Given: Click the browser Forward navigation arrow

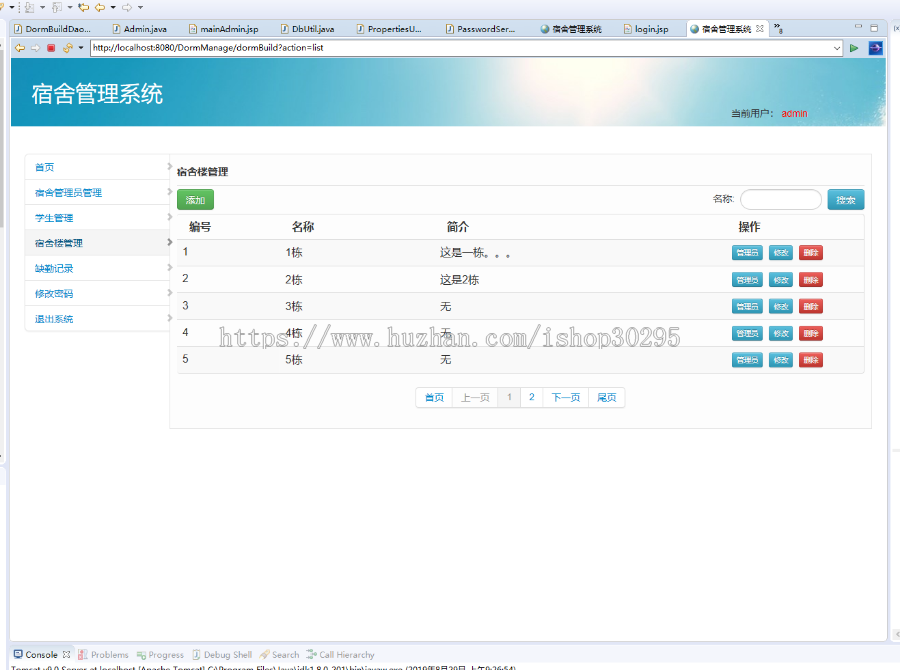Looking at the screenshot, I should (x=35, y=47).
